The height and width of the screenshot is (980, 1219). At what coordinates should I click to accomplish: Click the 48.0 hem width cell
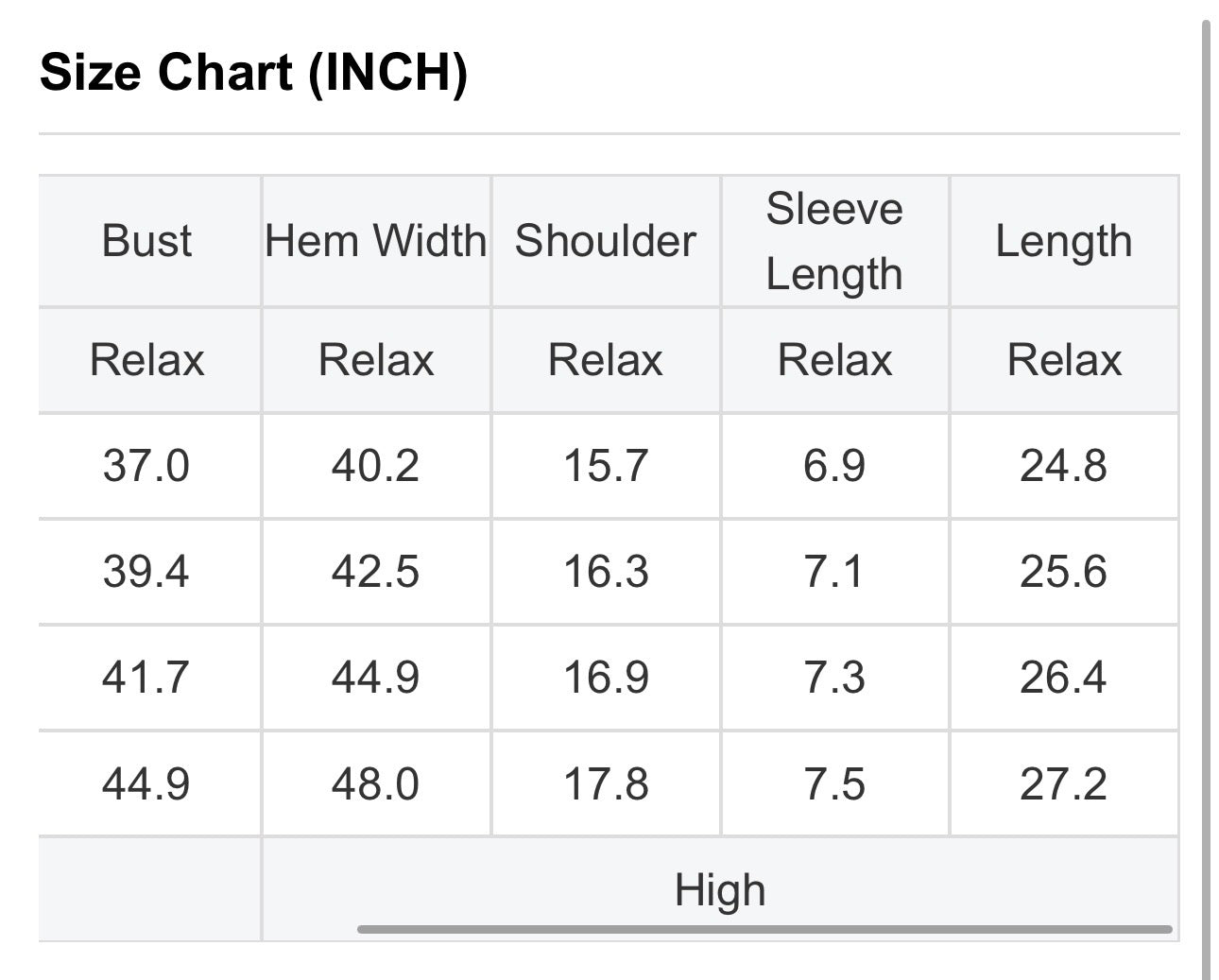(376, 783)
